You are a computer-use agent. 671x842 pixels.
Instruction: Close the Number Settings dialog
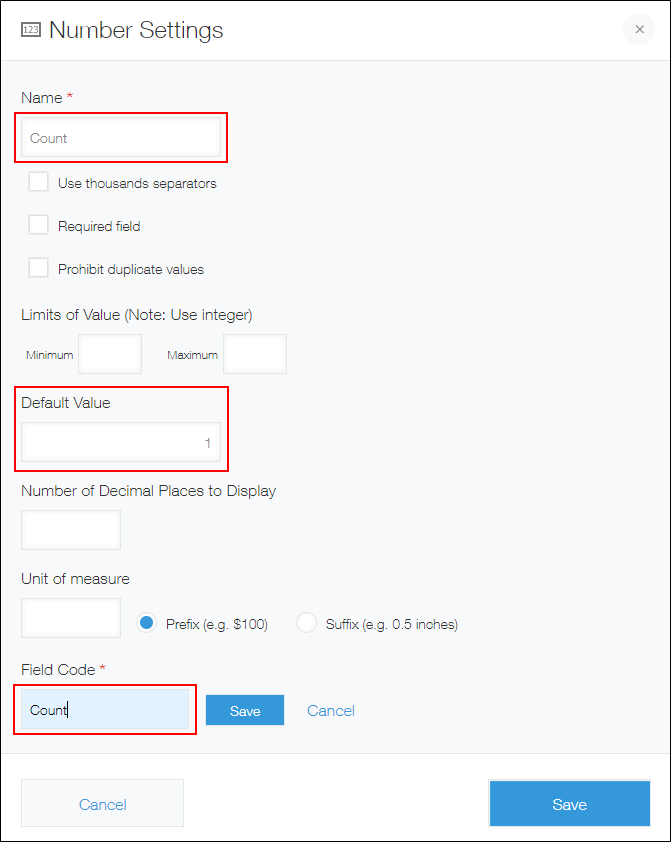click(639, 29)
